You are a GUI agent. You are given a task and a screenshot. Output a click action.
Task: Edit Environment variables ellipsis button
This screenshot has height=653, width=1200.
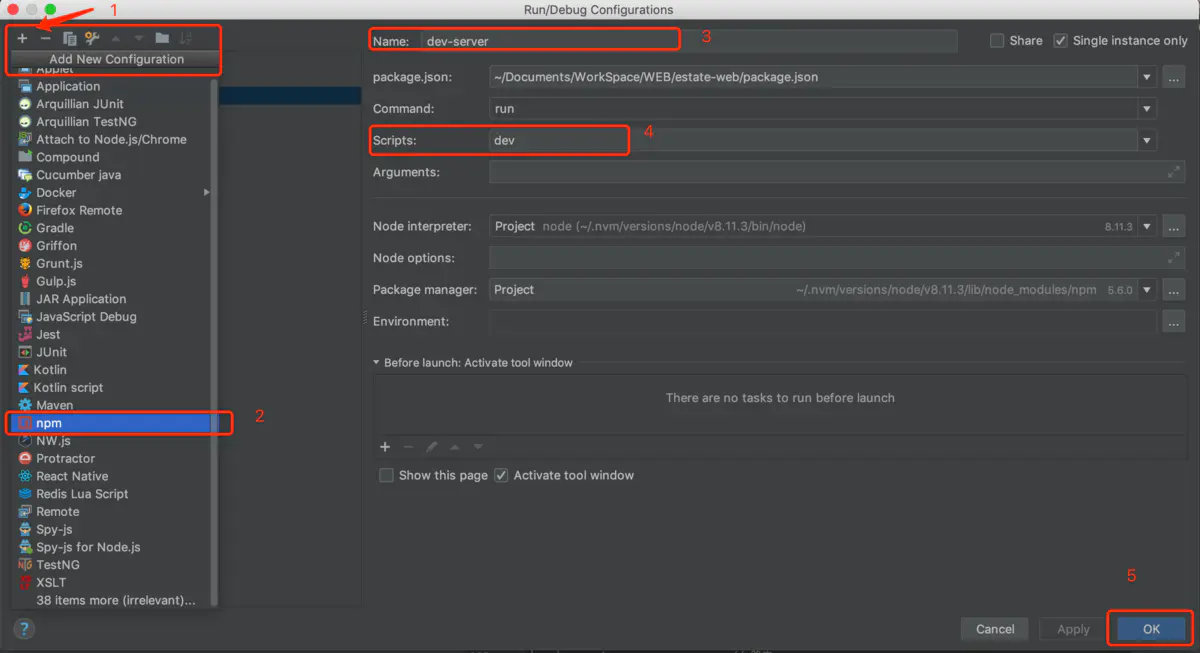[x=1173, y=322]
